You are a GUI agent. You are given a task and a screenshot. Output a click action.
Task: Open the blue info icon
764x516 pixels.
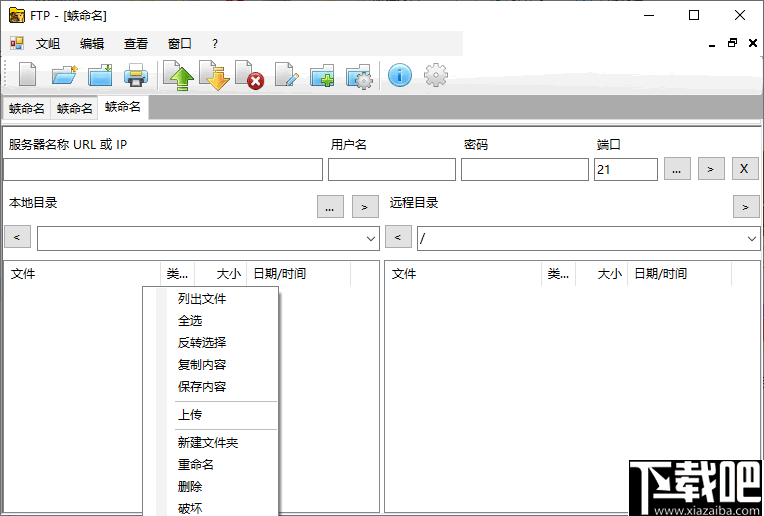click(400, 75)
